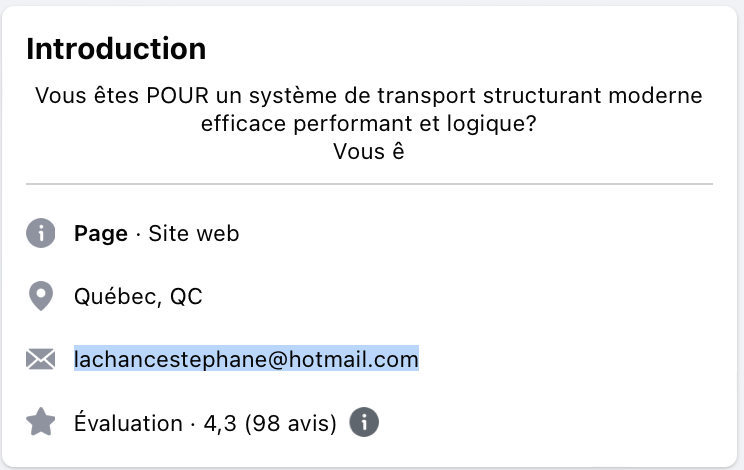
Task: Click the word POUR in the description
Action: pyautogui.click(x=177, y=95)
